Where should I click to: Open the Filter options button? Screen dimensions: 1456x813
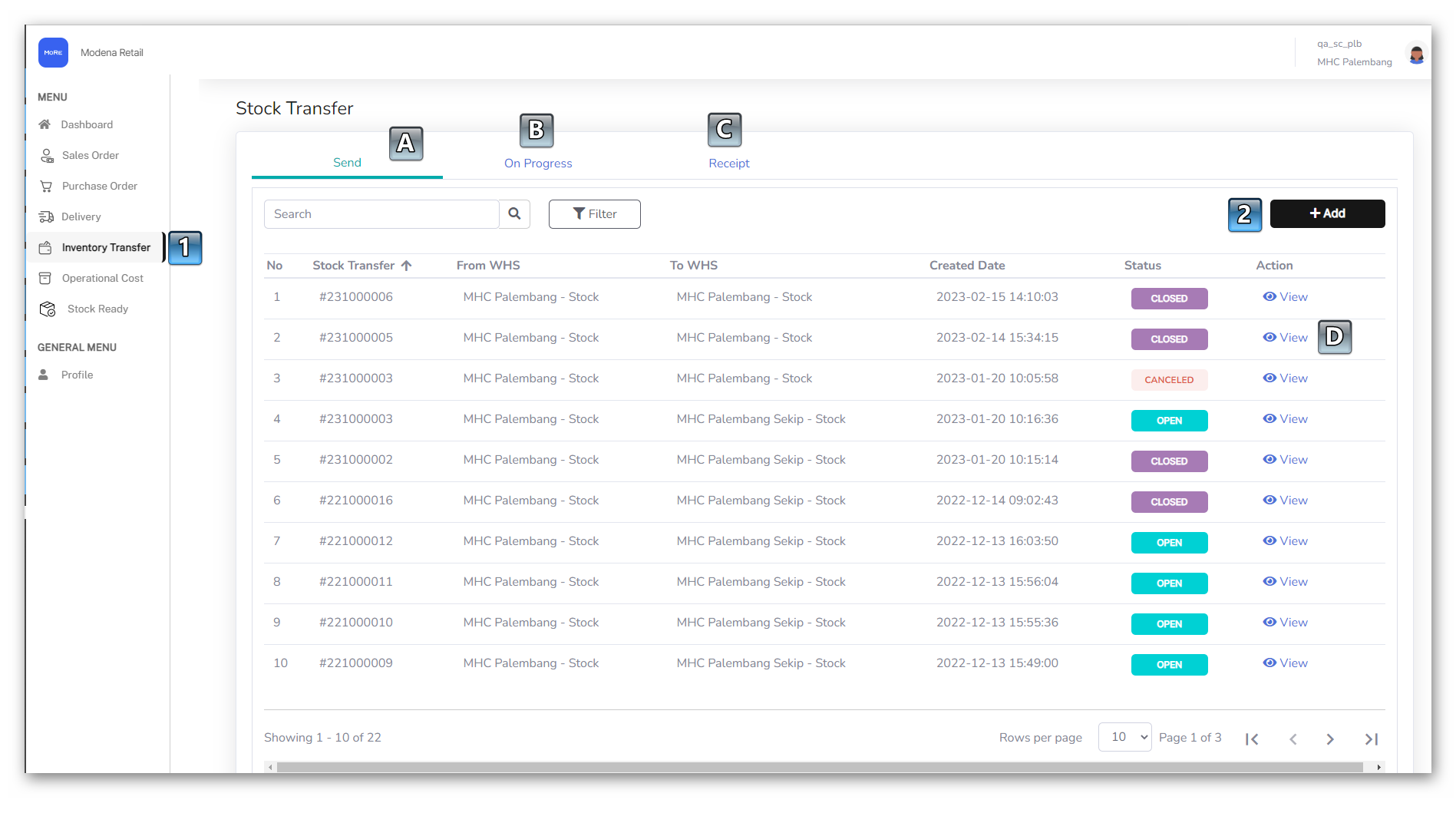click(x=594, y=214)
